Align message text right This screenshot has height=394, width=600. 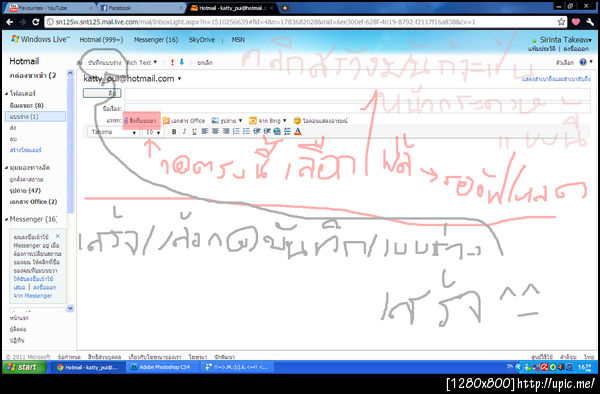click(x=226, y=132)
